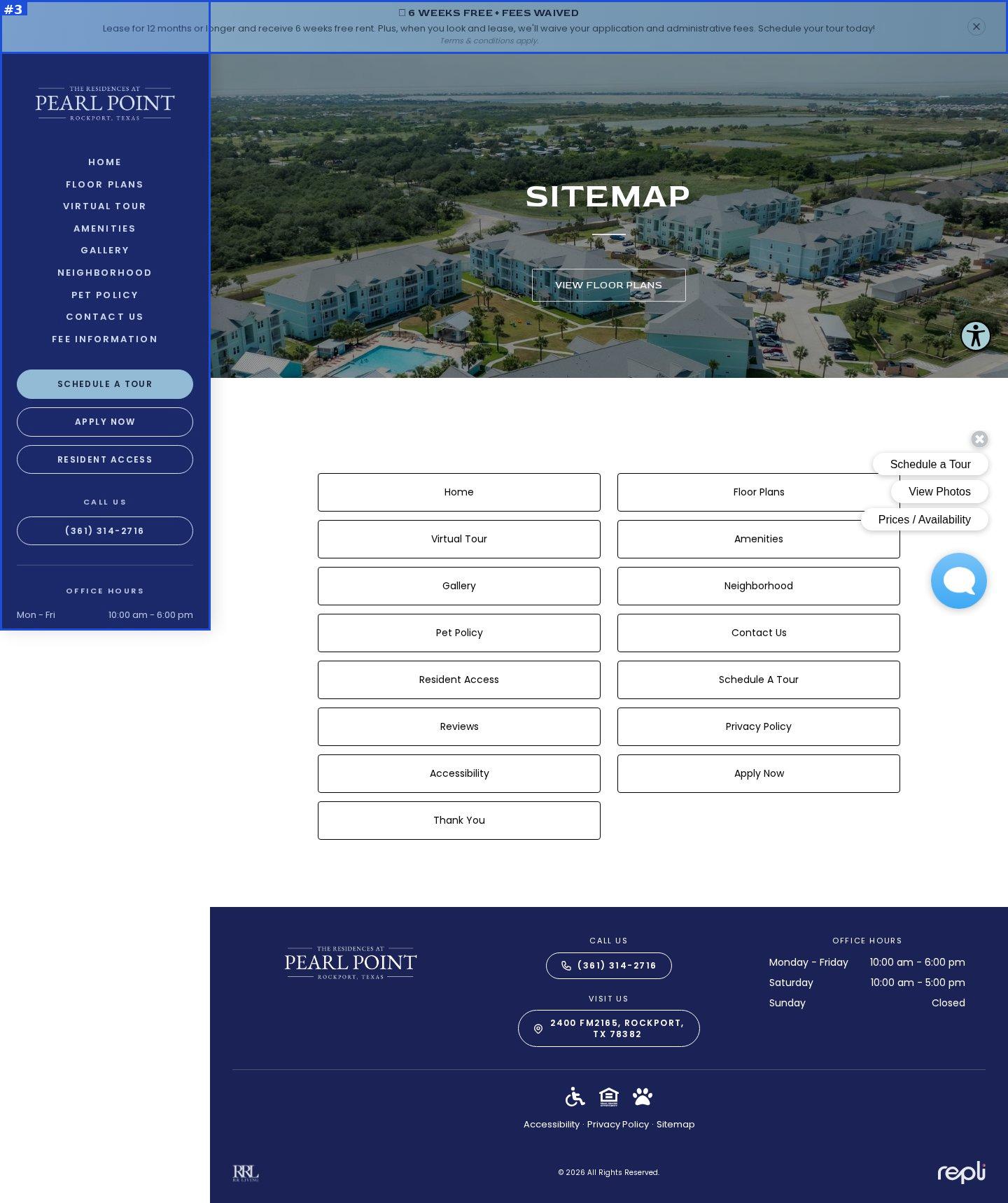This screenshot has width=1008, height=1203.
Task: Select the Neighborhood sitemap box
Action: click(759, 586)
